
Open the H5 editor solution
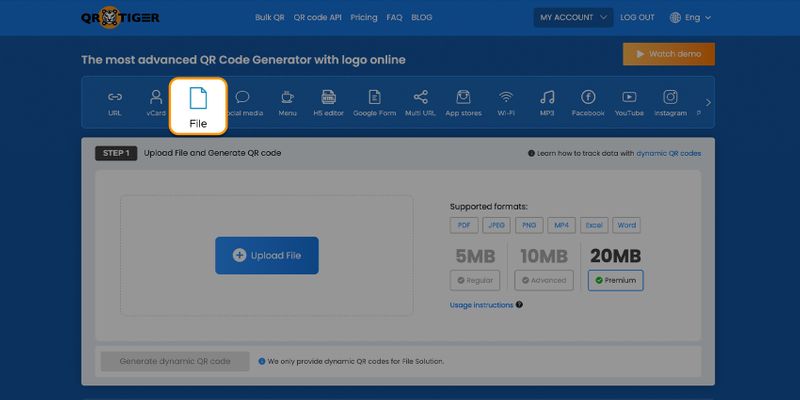[328, 102]
